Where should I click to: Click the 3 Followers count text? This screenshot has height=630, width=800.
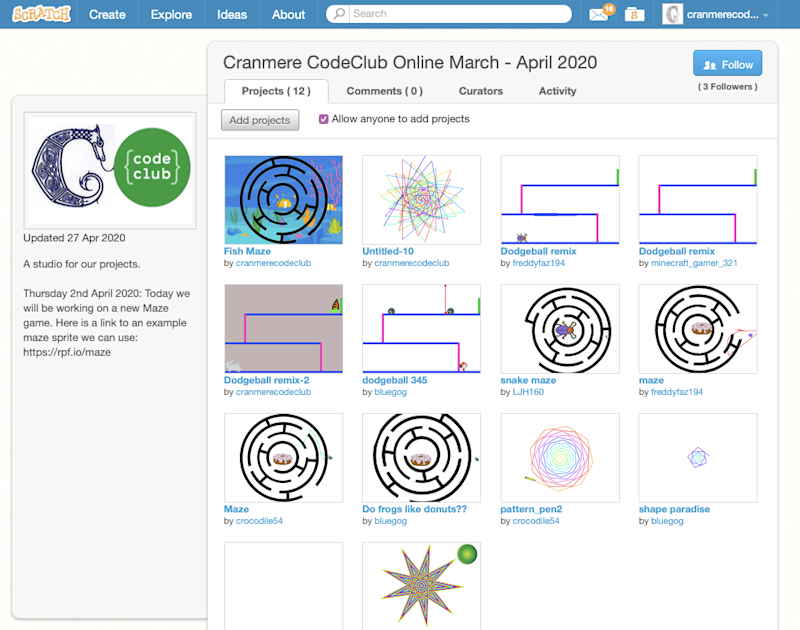pyautogui.click(x=728, y=87)
